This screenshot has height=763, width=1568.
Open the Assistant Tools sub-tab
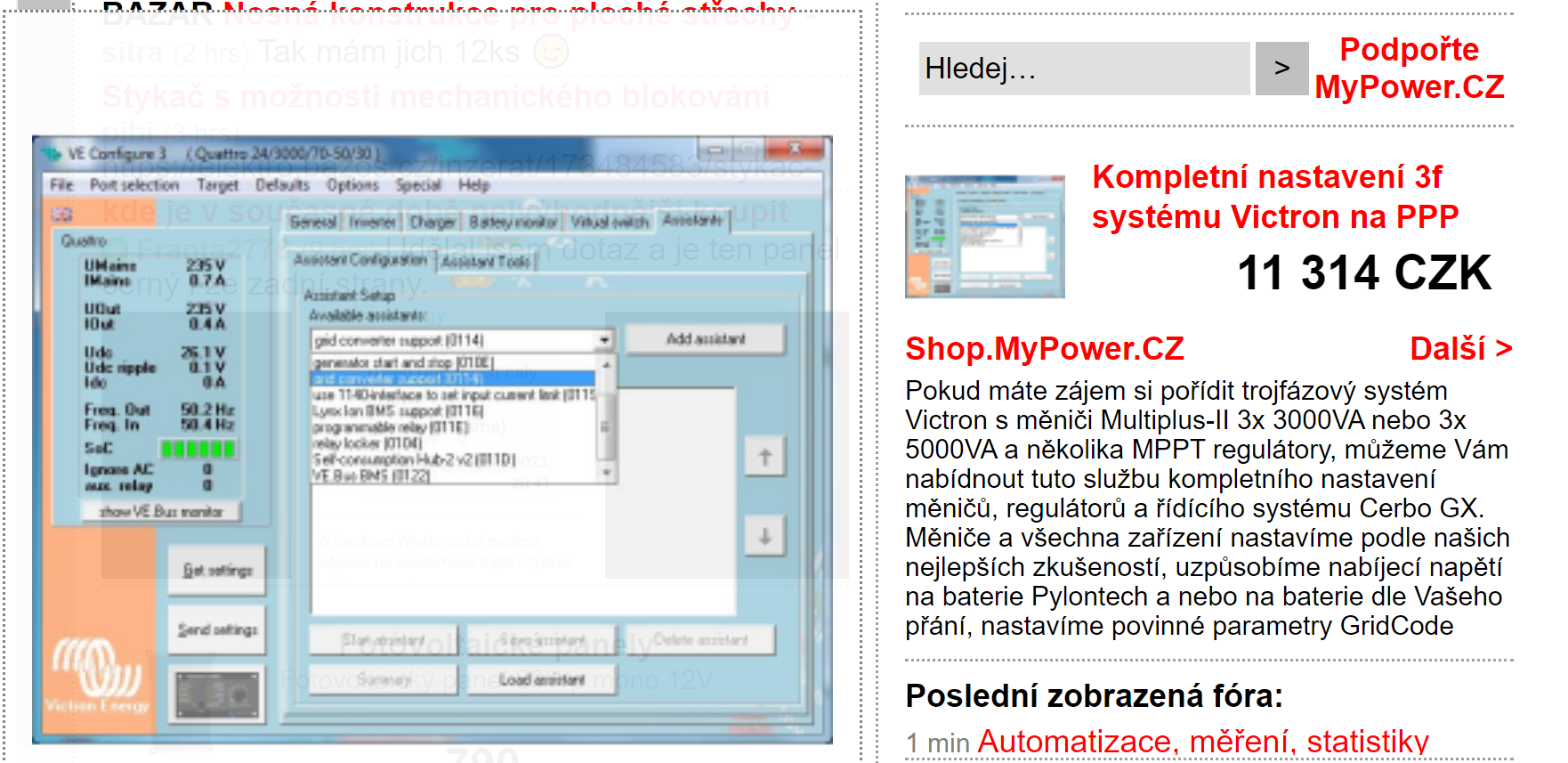click(x=486, y=261)
